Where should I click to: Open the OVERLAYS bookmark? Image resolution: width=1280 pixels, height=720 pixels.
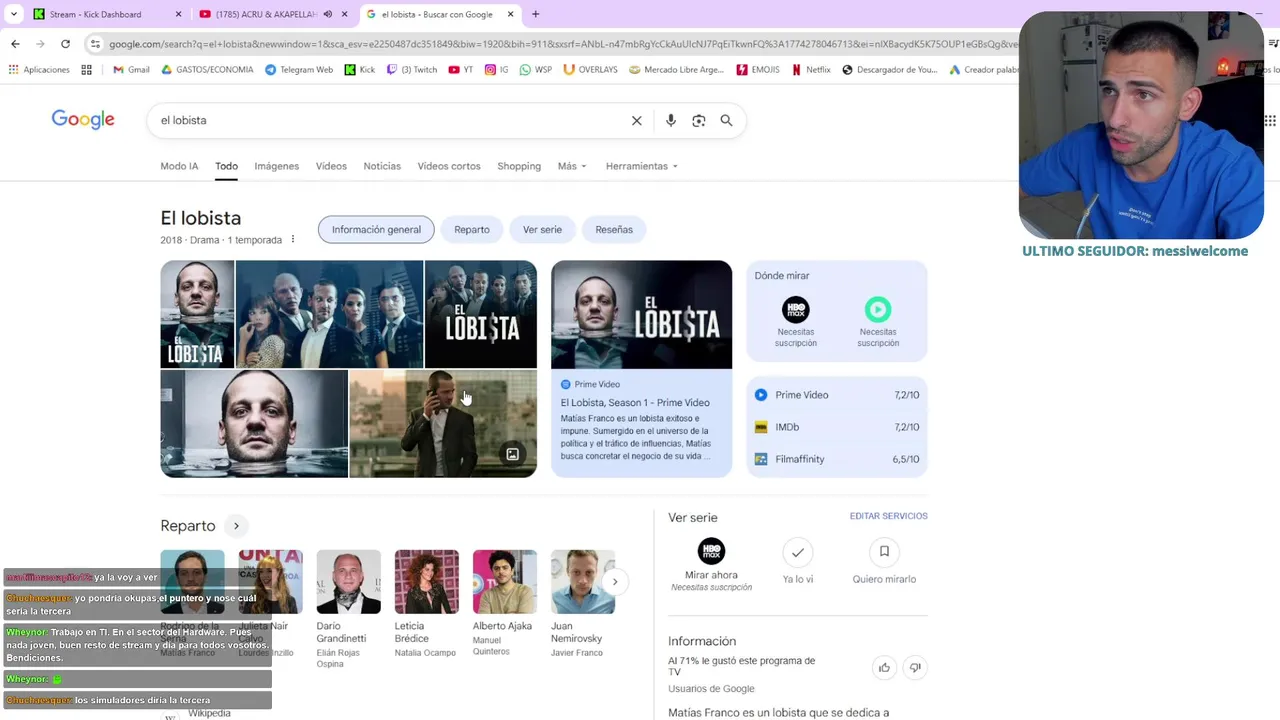point(590,70)
